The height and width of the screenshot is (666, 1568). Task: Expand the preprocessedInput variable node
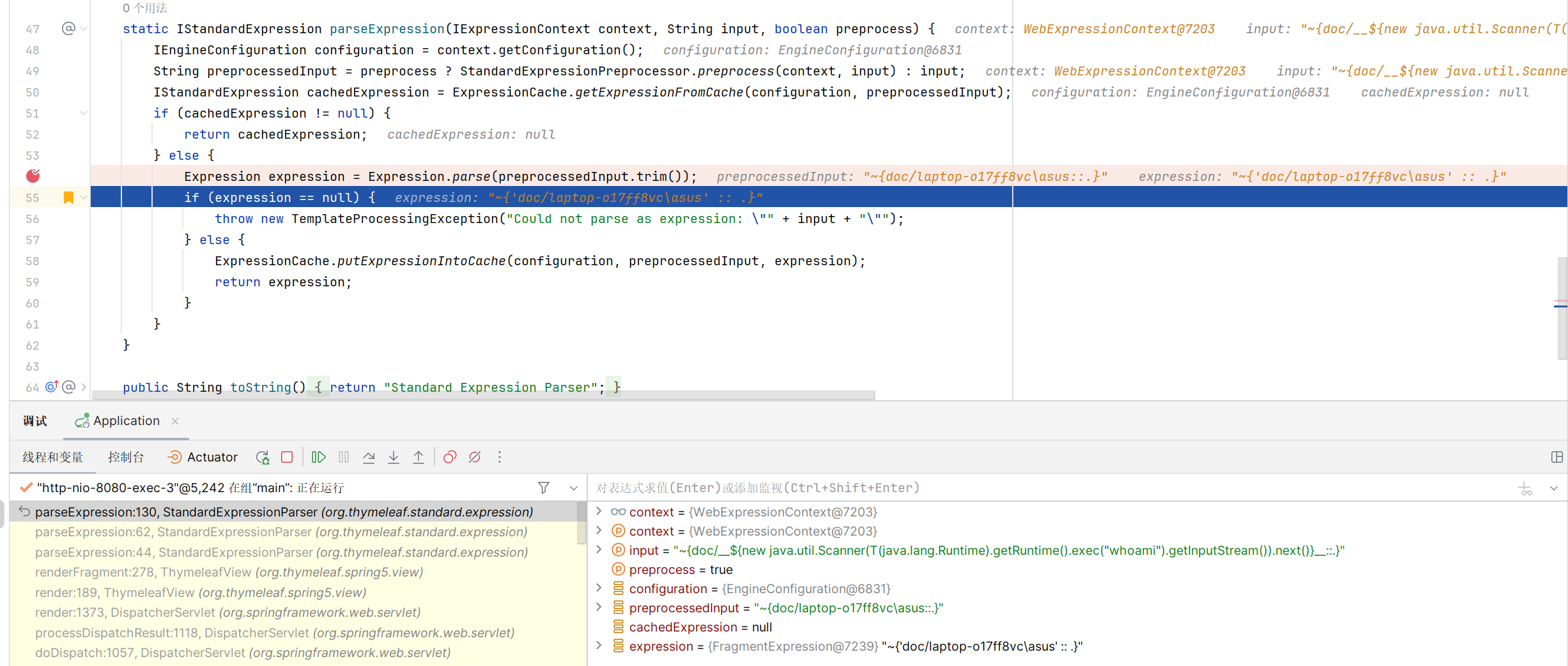(x=599, y=607)
